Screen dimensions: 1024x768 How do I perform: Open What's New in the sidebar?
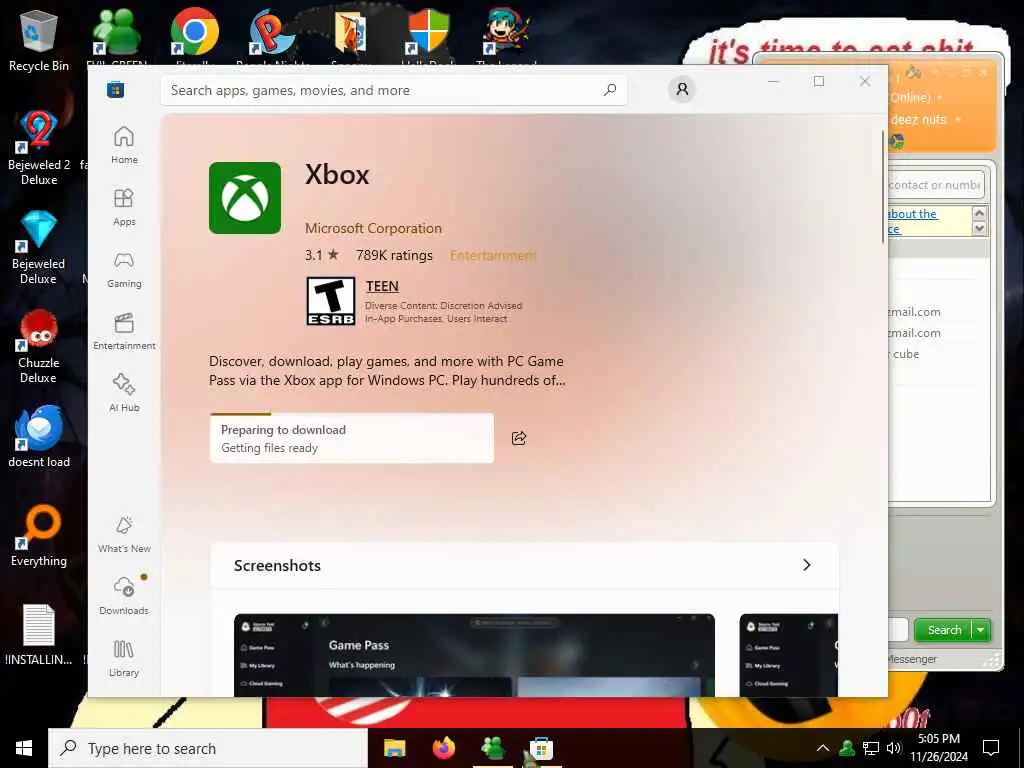[124, 534]
